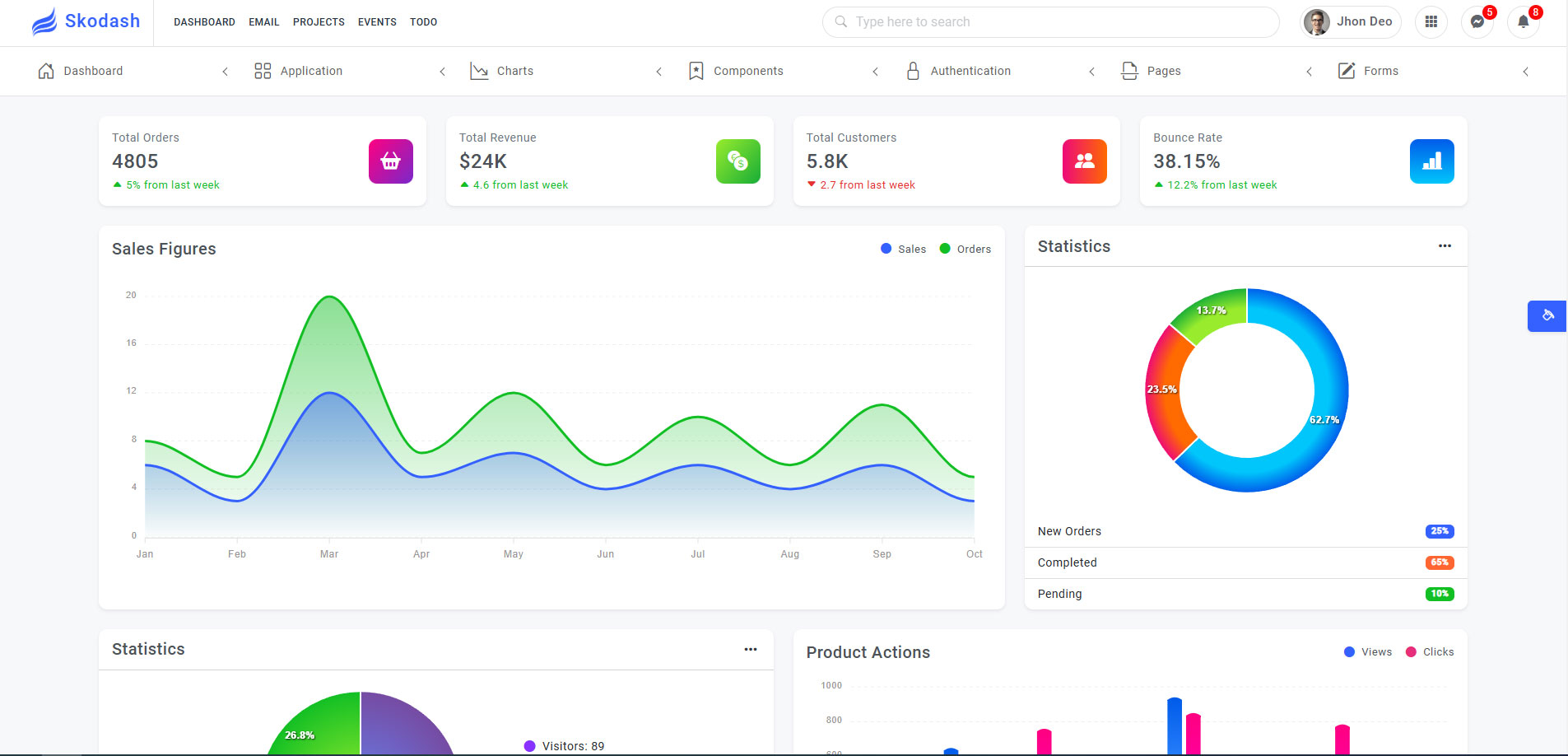
Task: Expand the Forms menu chevron
Action: click(1525, 72)
